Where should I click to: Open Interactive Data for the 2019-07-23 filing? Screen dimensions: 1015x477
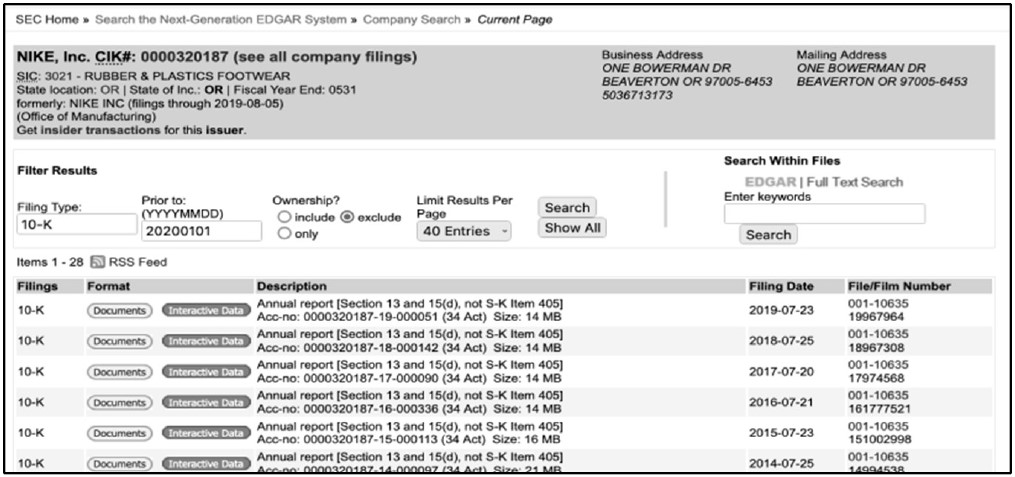[204, 311]
